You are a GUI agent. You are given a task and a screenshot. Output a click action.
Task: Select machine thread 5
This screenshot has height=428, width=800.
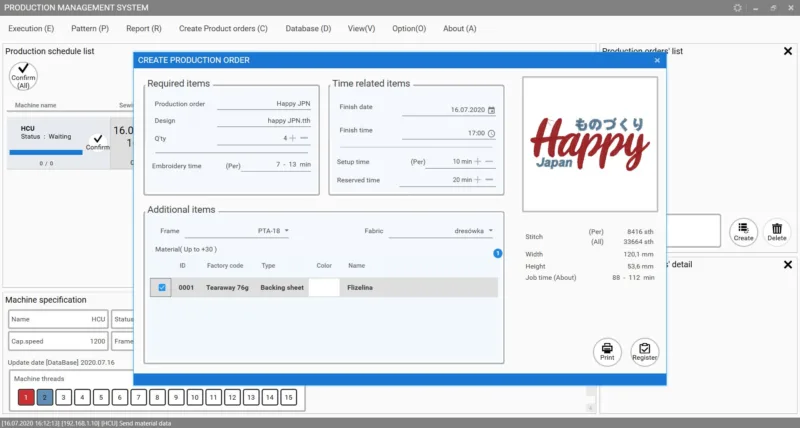click(101, 397)
